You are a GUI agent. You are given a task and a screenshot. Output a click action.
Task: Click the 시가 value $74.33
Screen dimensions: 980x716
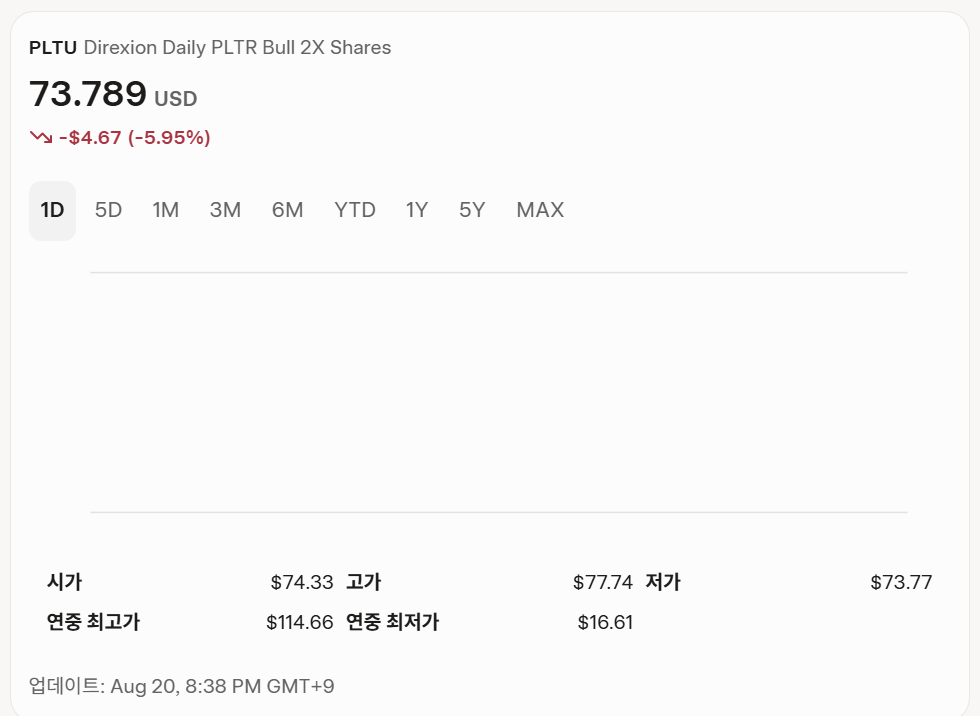click(x=301, y=582)
